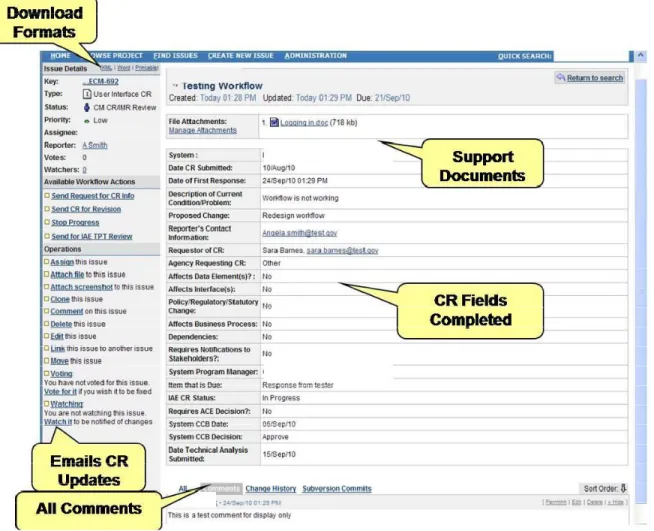Open the watchers count link
The width and height of the screenshot is (654, 531).
[x=84, y=170]
